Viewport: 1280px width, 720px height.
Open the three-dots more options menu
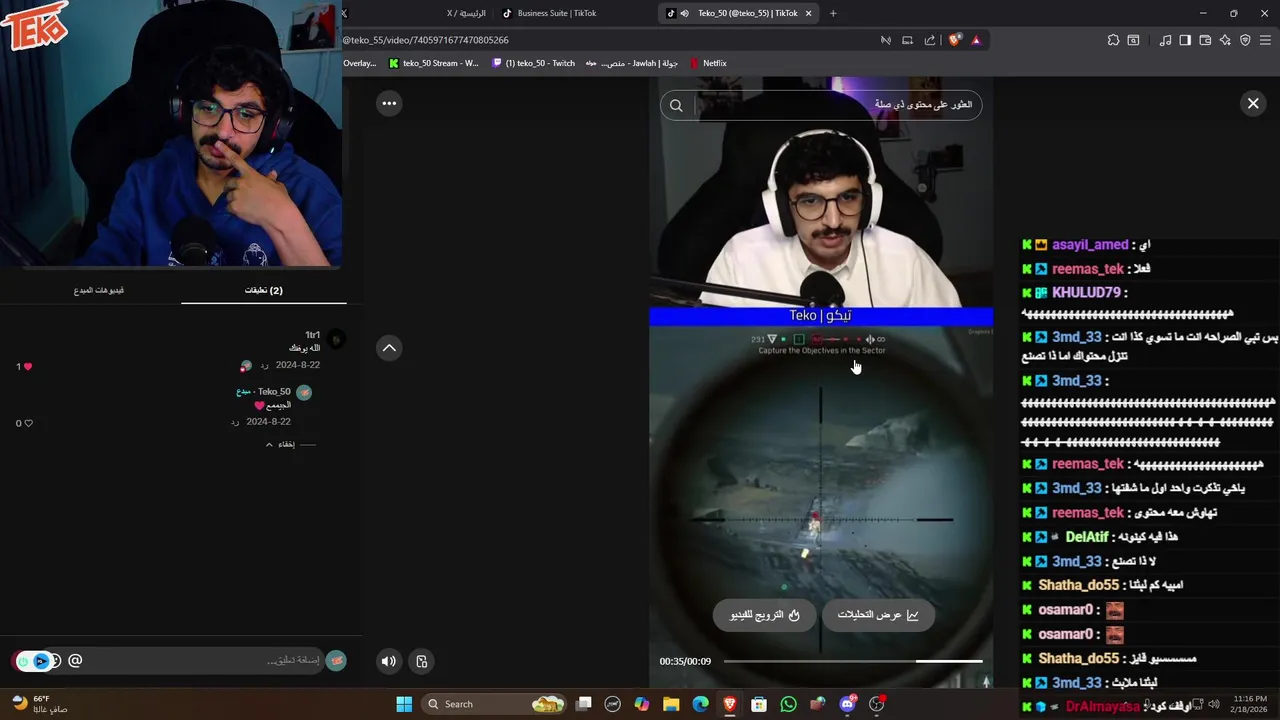point(389,103)
